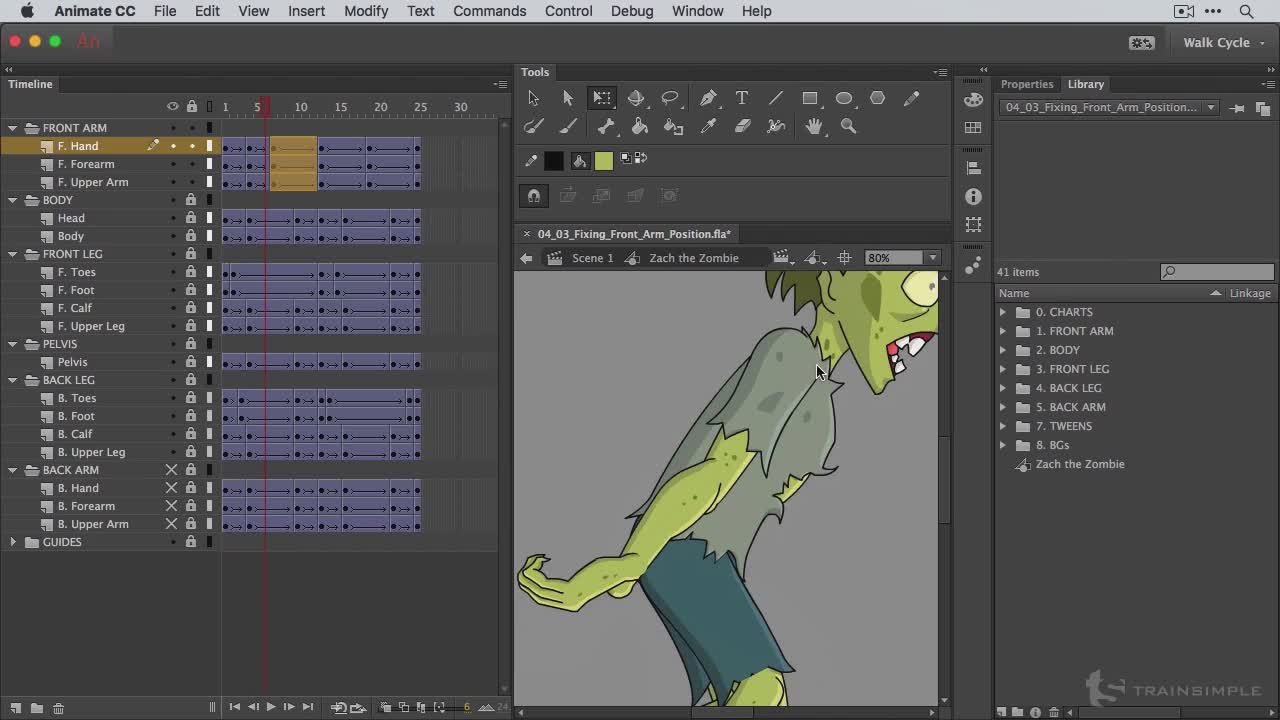Show the hidden B. Forearm layer
The width and height of the screenshot is (1280, 720).
(171, 506)
